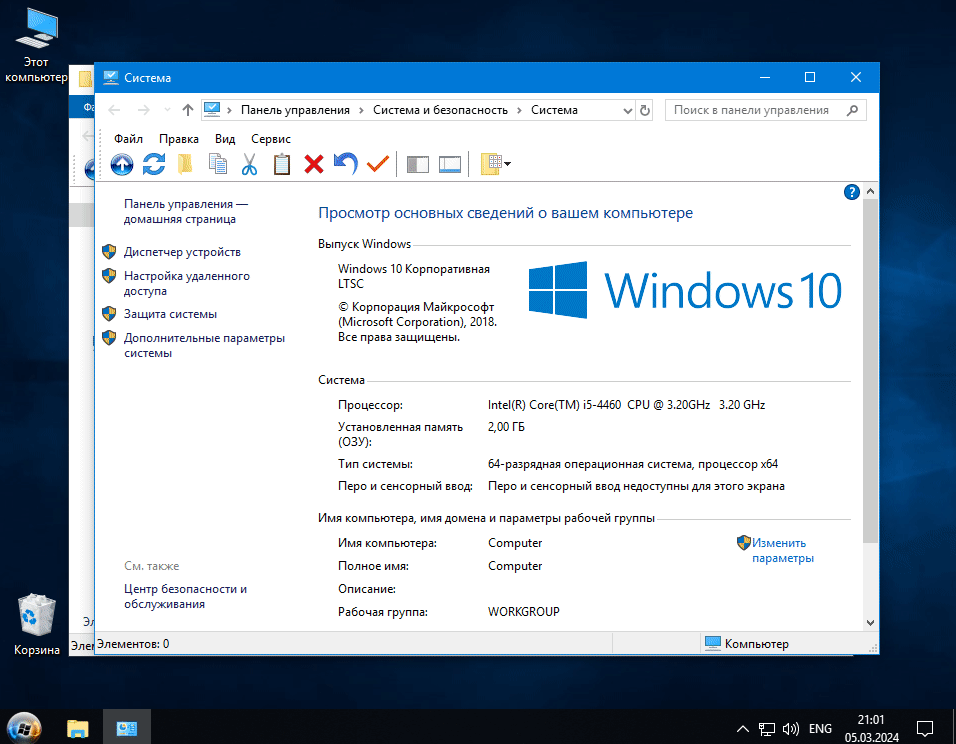Open Диспетчер устройств link
This screenshot has width=956, height=744.
coord(182,252)
